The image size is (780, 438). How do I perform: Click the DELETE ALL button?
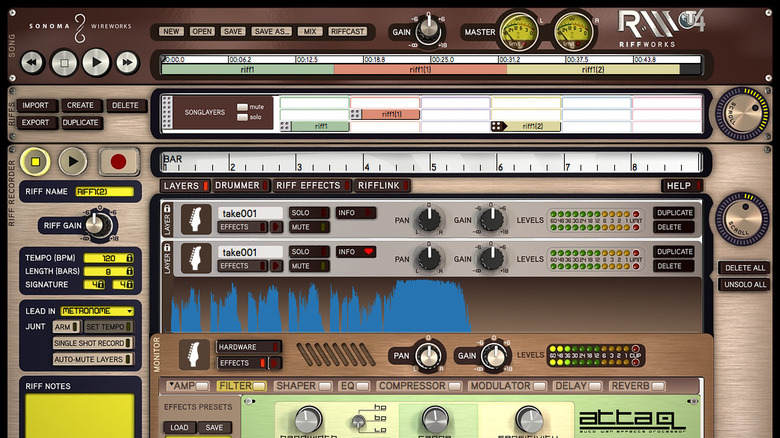(745, 268)
